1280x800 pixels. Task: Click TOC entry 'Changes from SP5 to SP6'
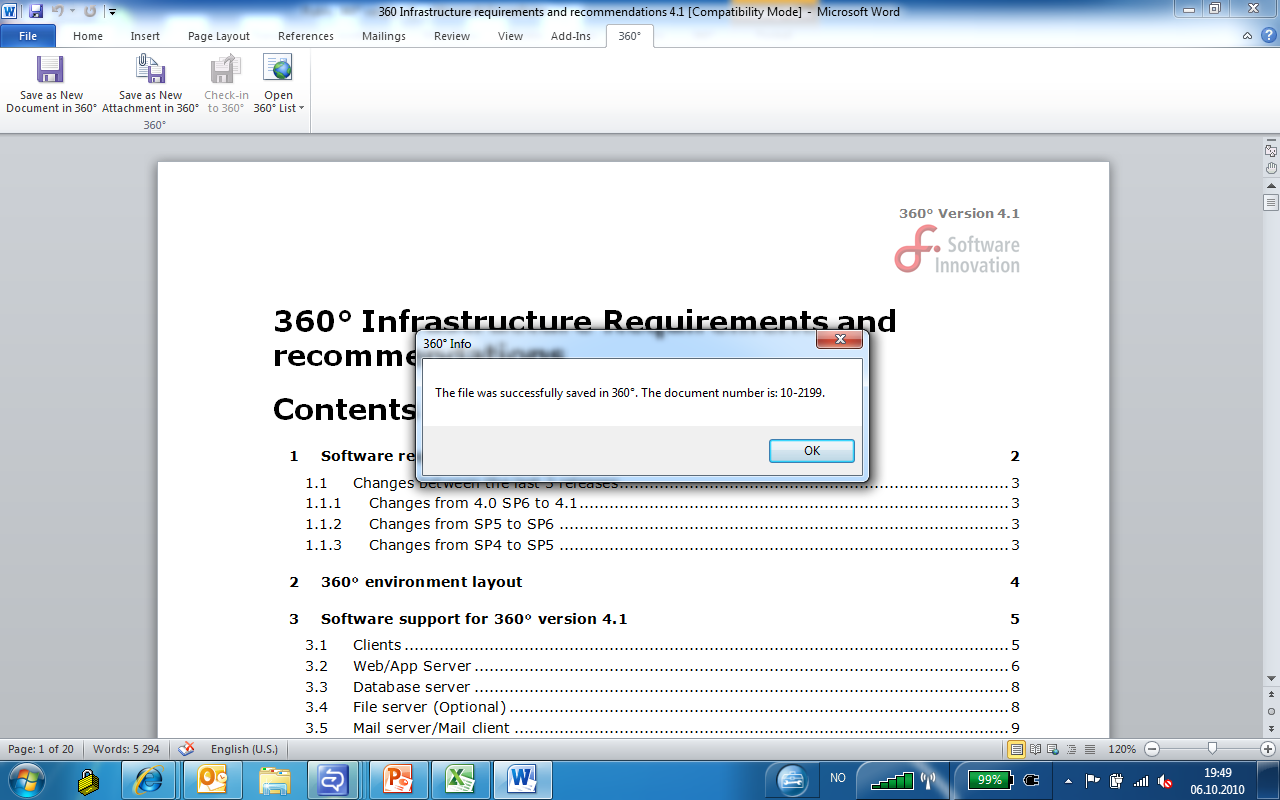click(461, 524)
